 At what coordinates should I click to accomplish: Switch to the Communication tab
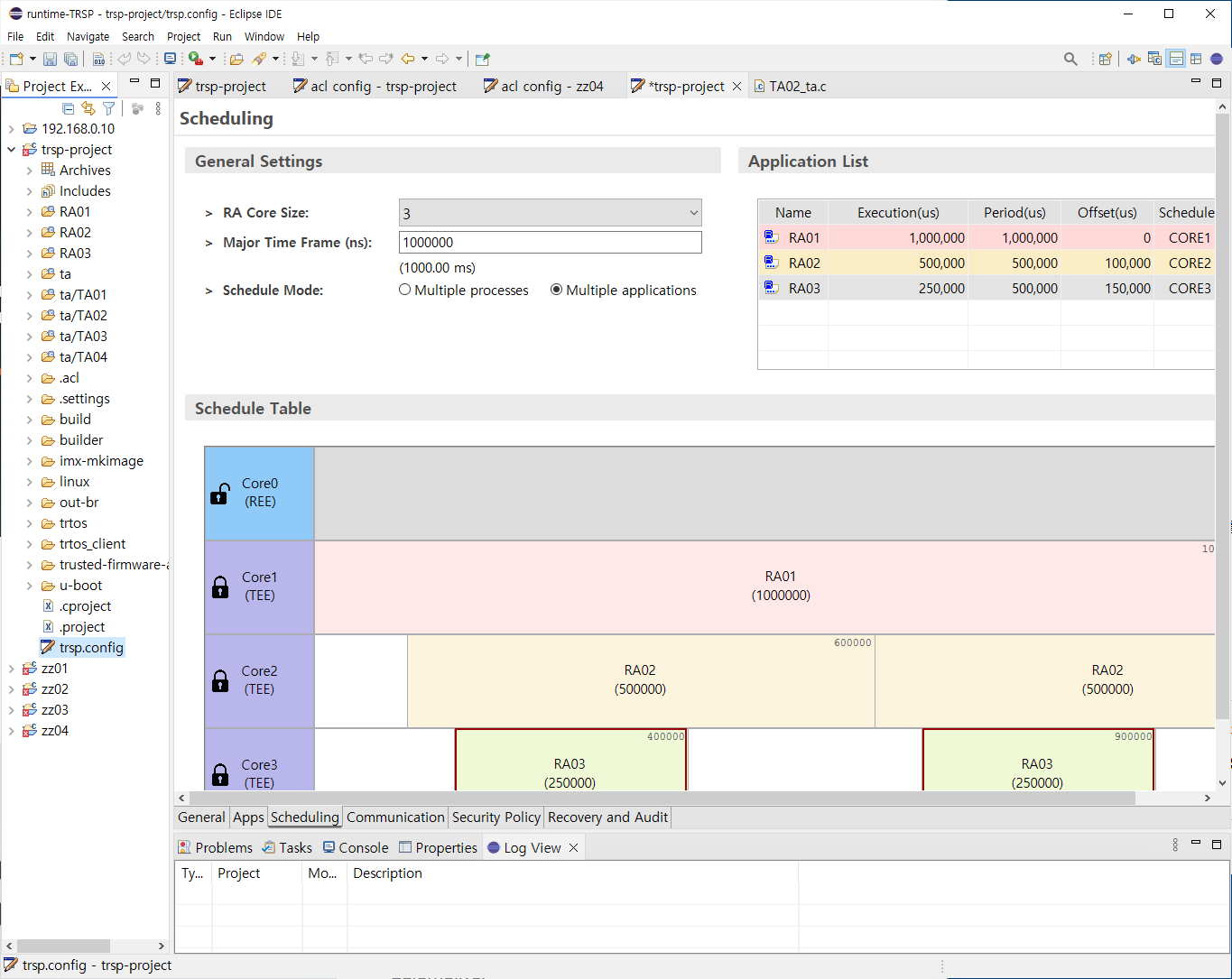[x=395, y=817]
